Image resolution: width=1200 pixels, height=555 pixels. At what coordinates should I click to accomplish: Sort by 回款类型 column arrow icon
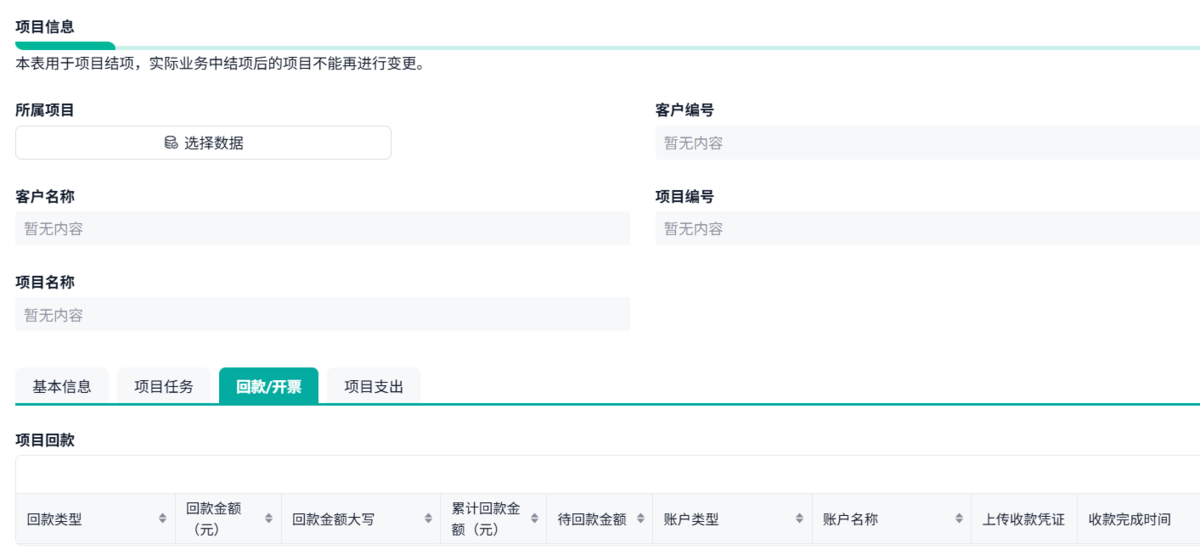pyautogui.click(x=162, y=519)
